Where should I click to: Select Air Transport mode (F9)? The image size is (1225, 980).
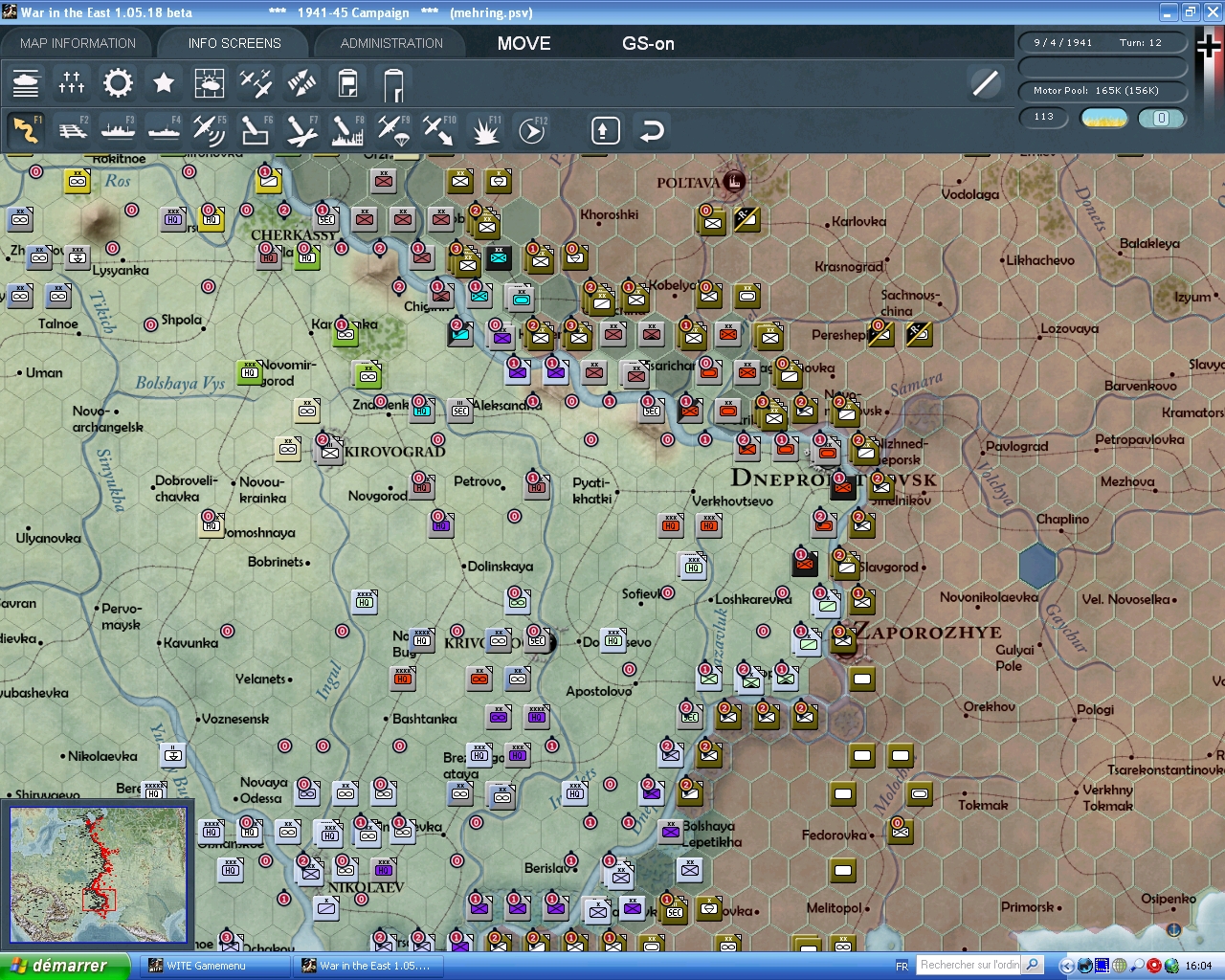tap(393, 130)
